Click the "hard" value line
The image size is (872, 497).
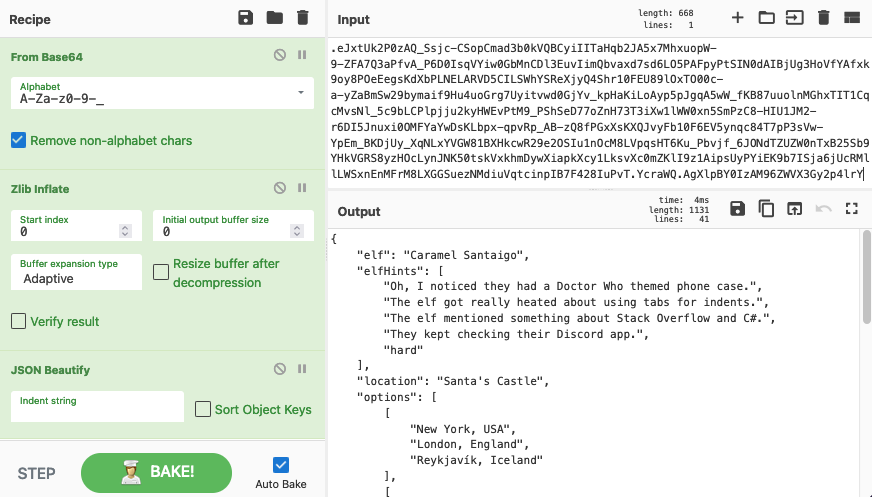[403, 350]
